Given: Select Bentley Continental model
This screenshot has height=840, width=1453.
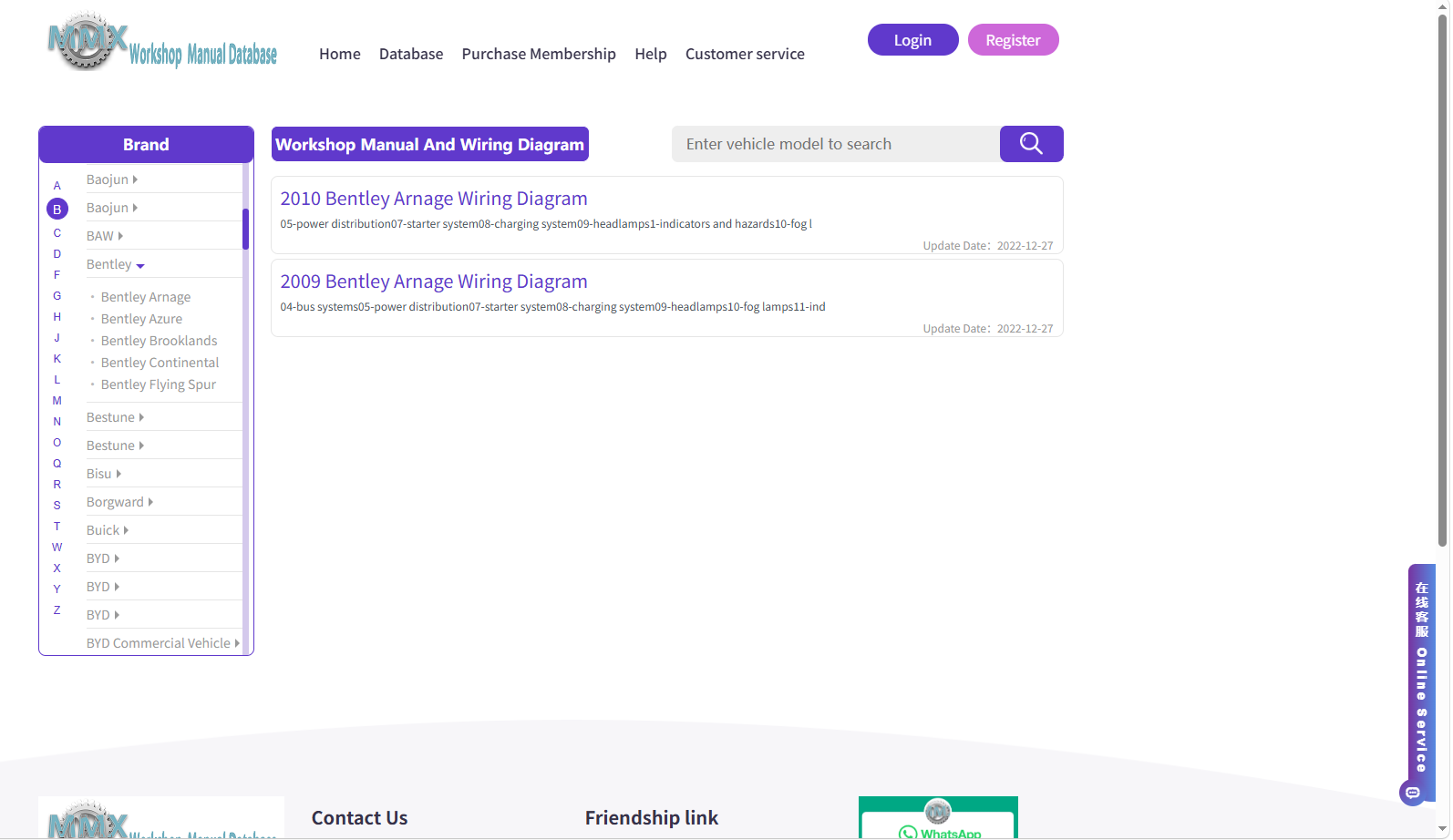Looking at the screenshot, I should pos(160,363).
